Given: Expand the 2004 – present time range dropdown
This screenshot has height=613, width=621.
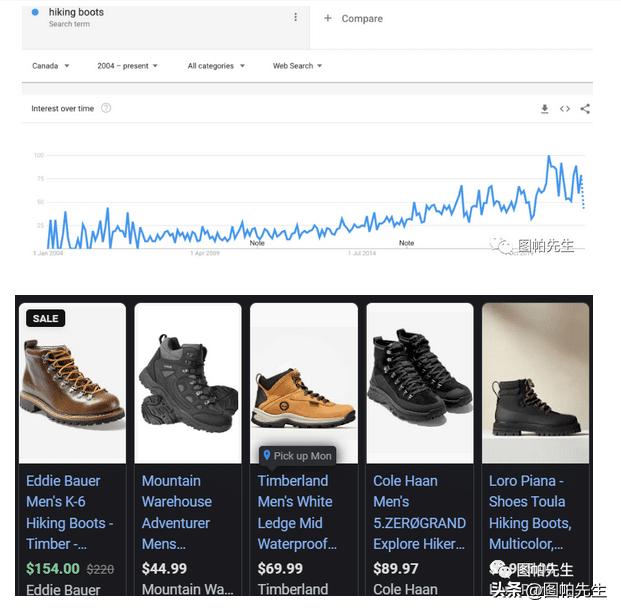Looking at the screenshot, I should [128, 66].
